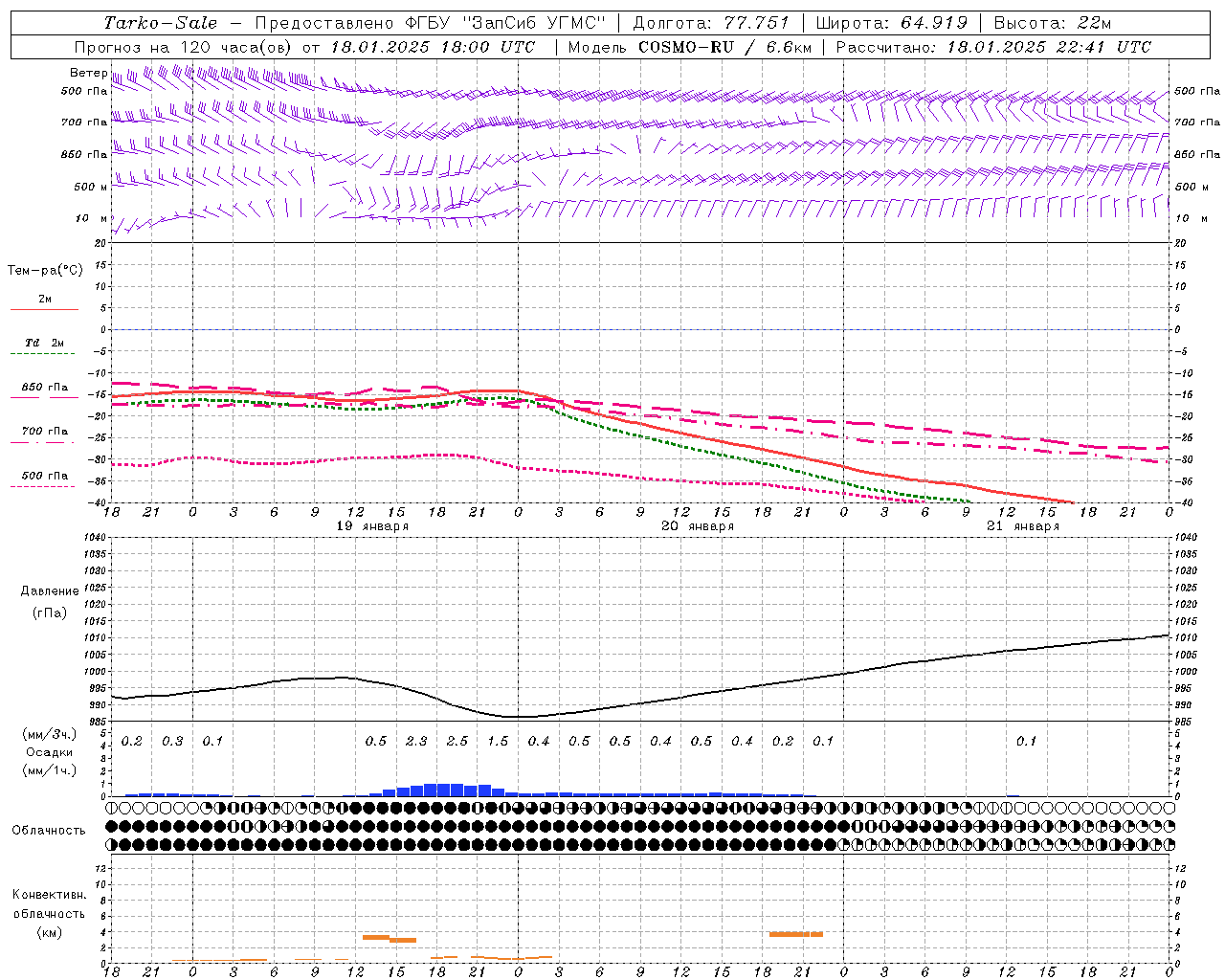The height and width of the screenshot is (980, 1225).
Task: Click the Давление panel label
Action: click(50, 591)
